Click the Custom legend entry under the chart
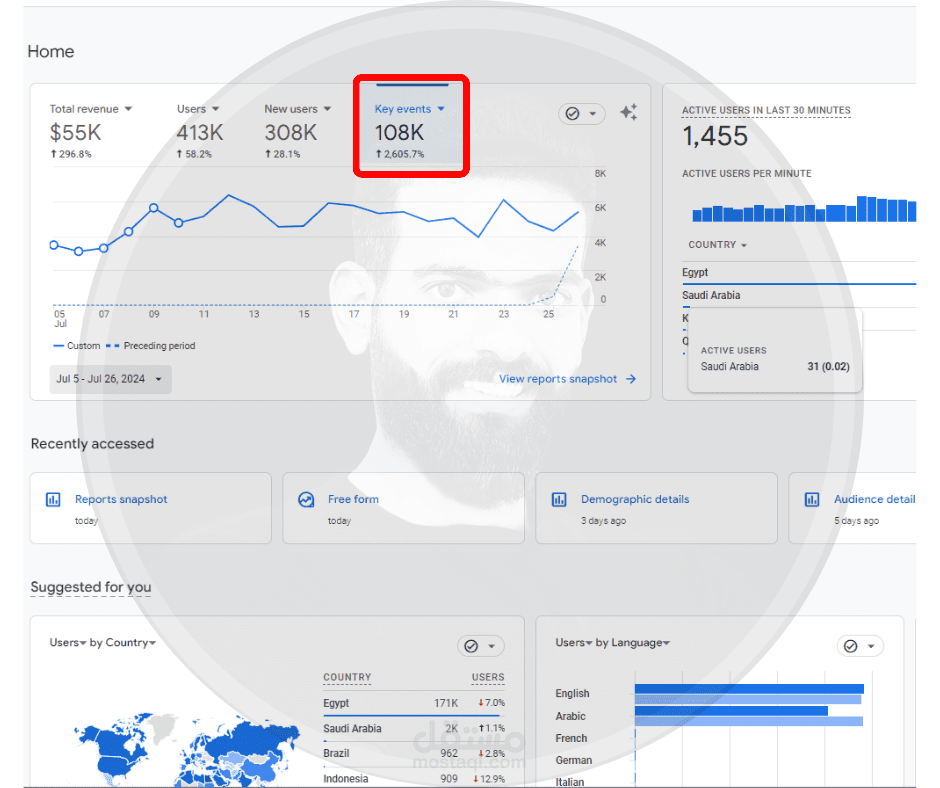Viewport: 940px width, 788px height. pyautogui.click(x=77, y=345)
